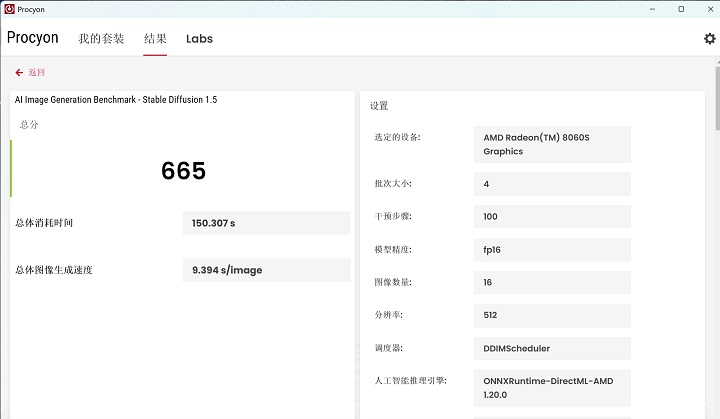Click the 总体图像生成速度 label
Image resolution: width=720 pixels, height=419 pixels.
pyautogui.click(x=54, y=270)
